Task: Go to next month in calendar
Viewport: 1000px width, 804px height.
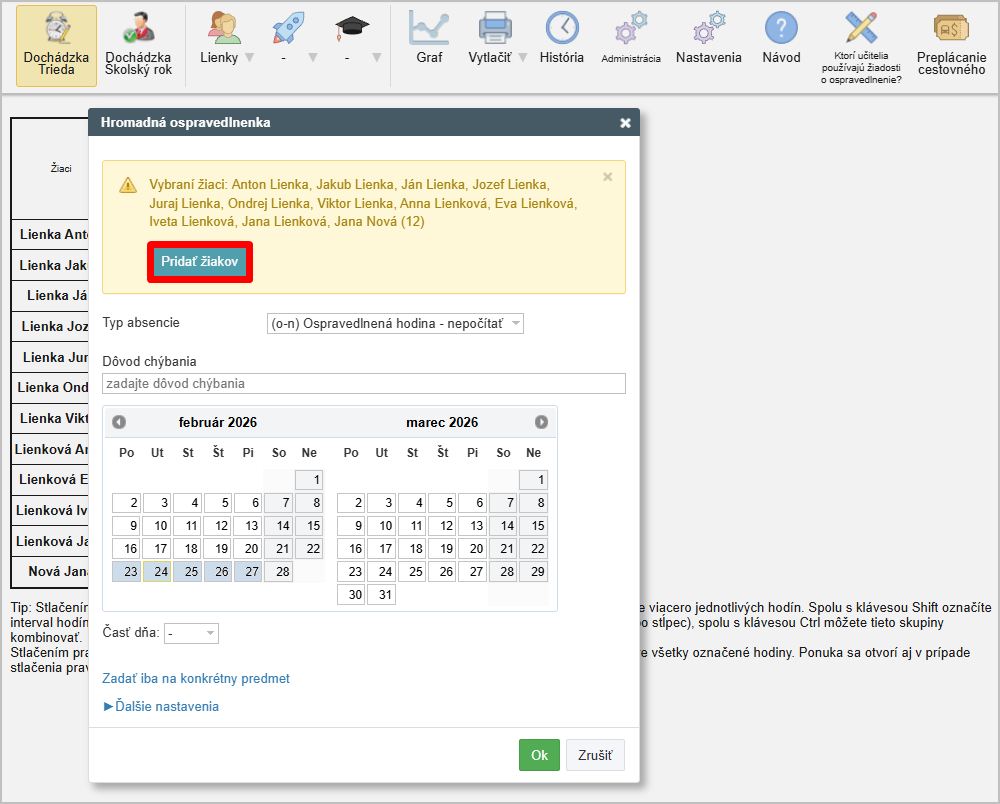Action: coord(541,422)
